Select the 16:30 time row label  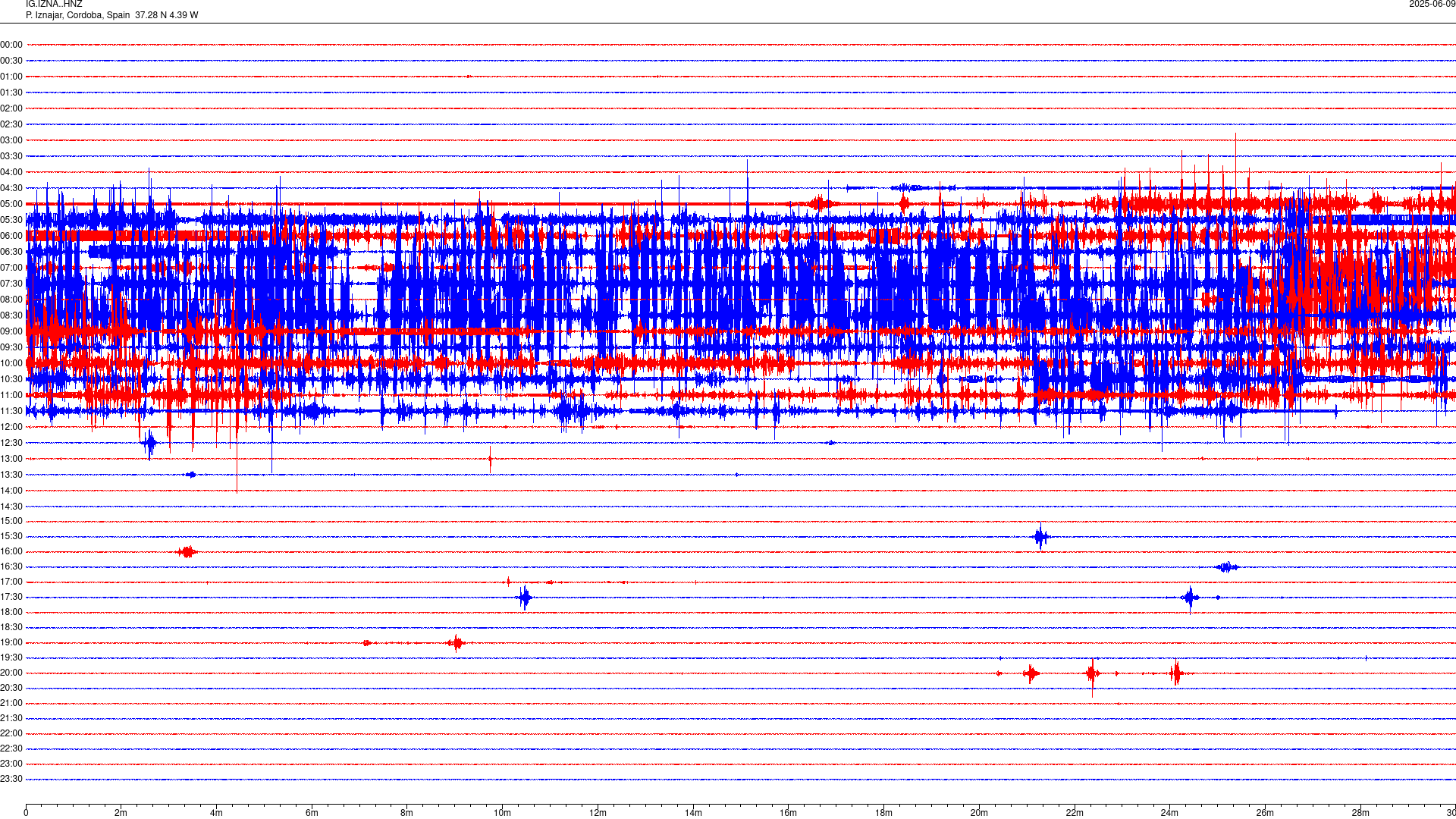pyautogui.click(x=11, y=566)
